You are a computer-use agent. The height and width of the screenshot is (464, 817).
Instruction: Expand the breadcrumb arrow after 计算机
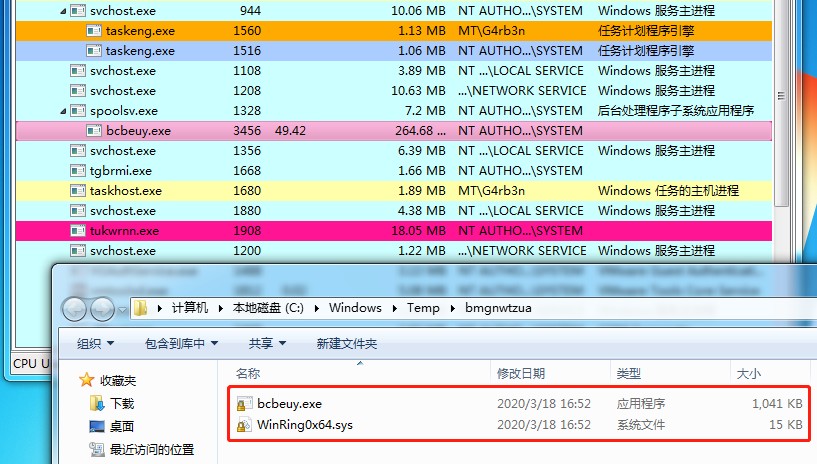point(220,308)
